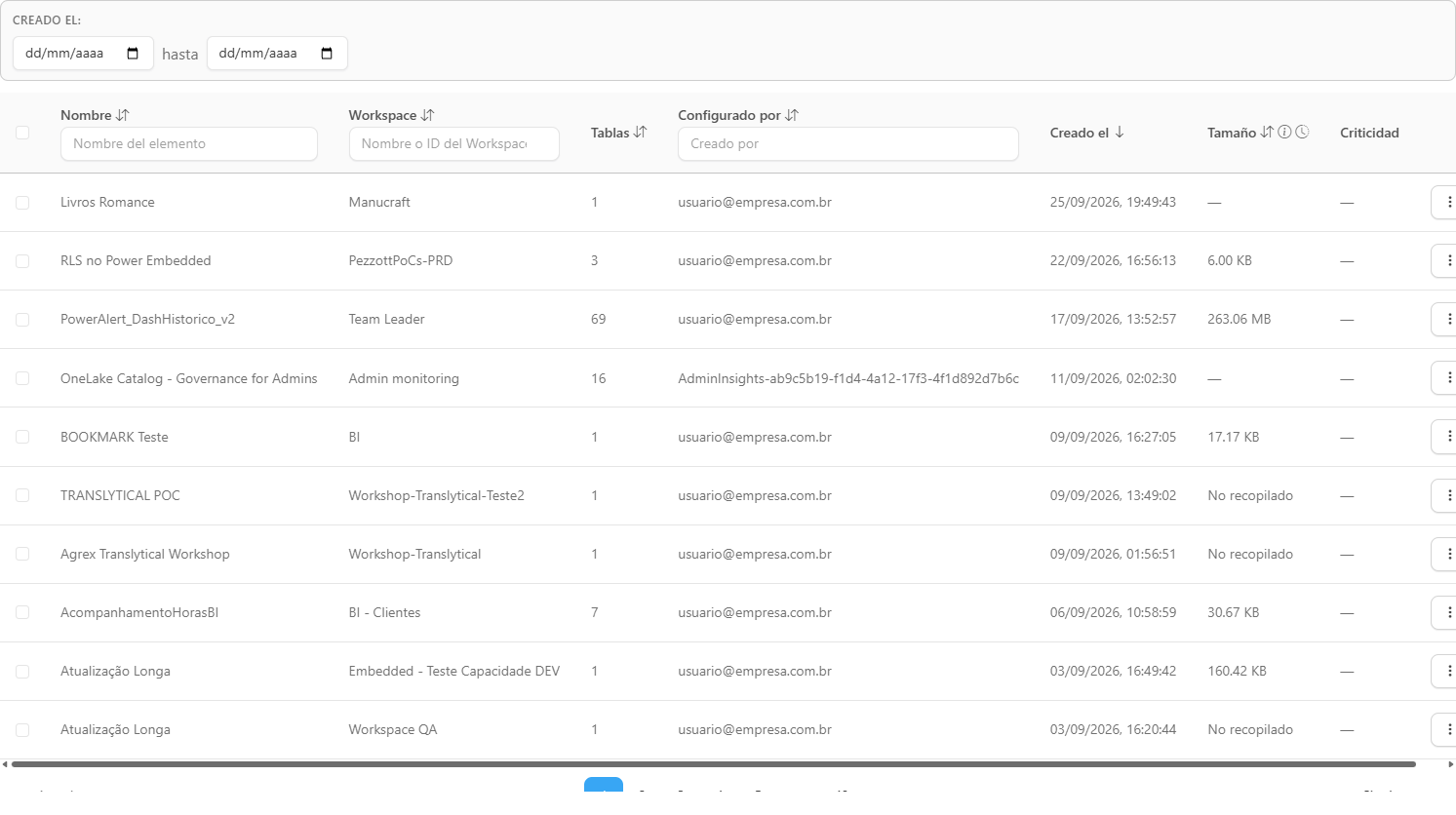
Task: Click the 'Workshop-Translytical-Teste2' workspace name
Action: (x=437, y=495)
